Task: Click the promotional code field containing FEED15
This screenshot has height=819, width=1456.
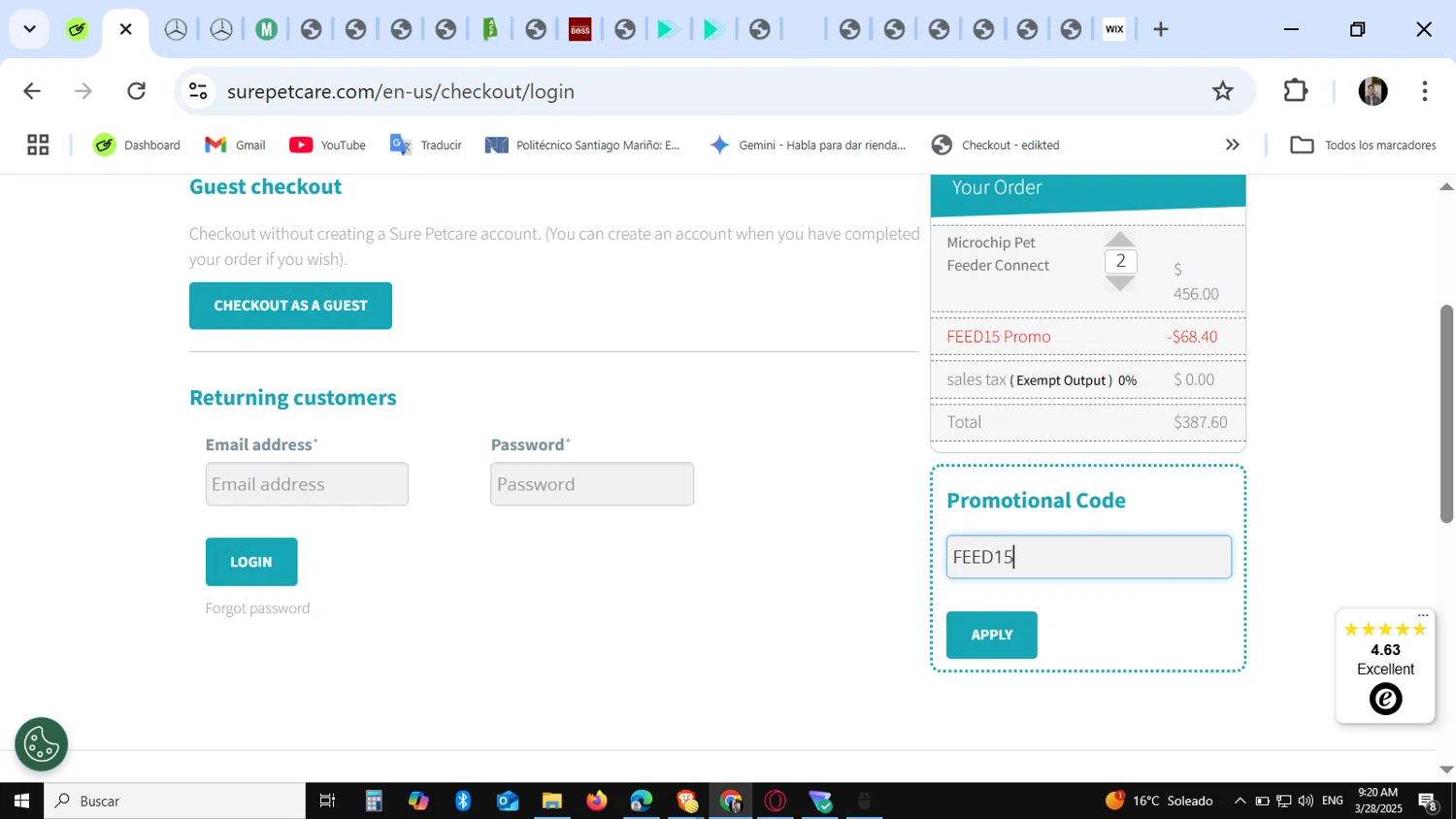Action: pos(1089,557)
